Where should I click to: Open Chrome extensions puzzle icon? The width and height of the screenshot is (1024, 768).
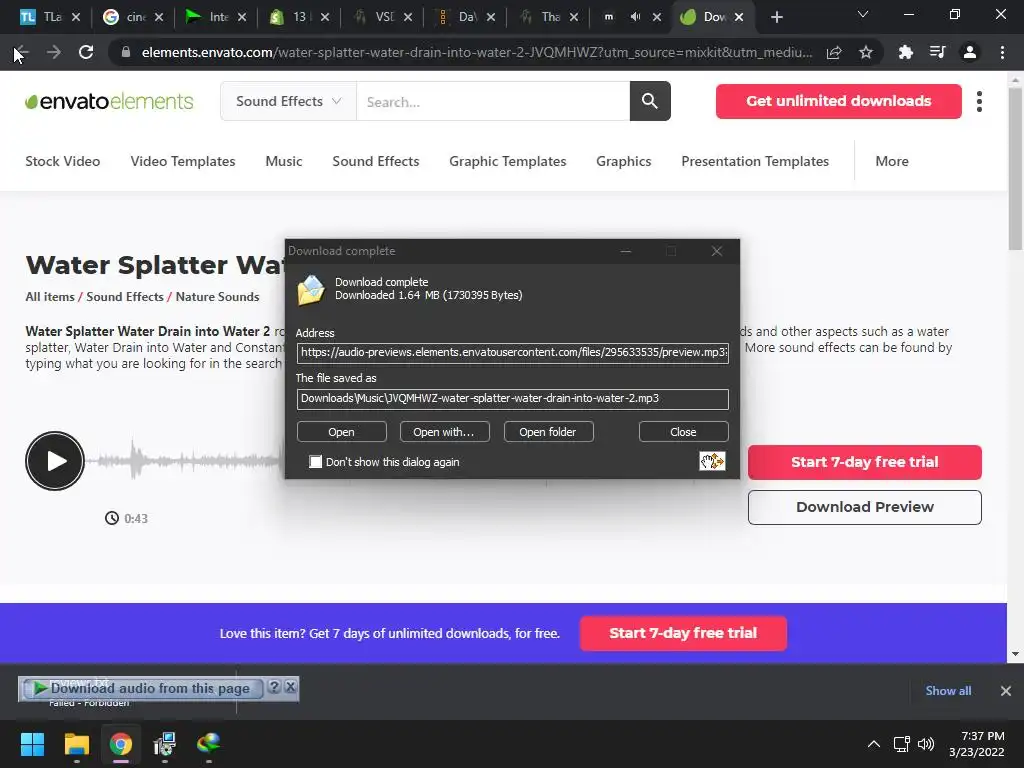906,52
